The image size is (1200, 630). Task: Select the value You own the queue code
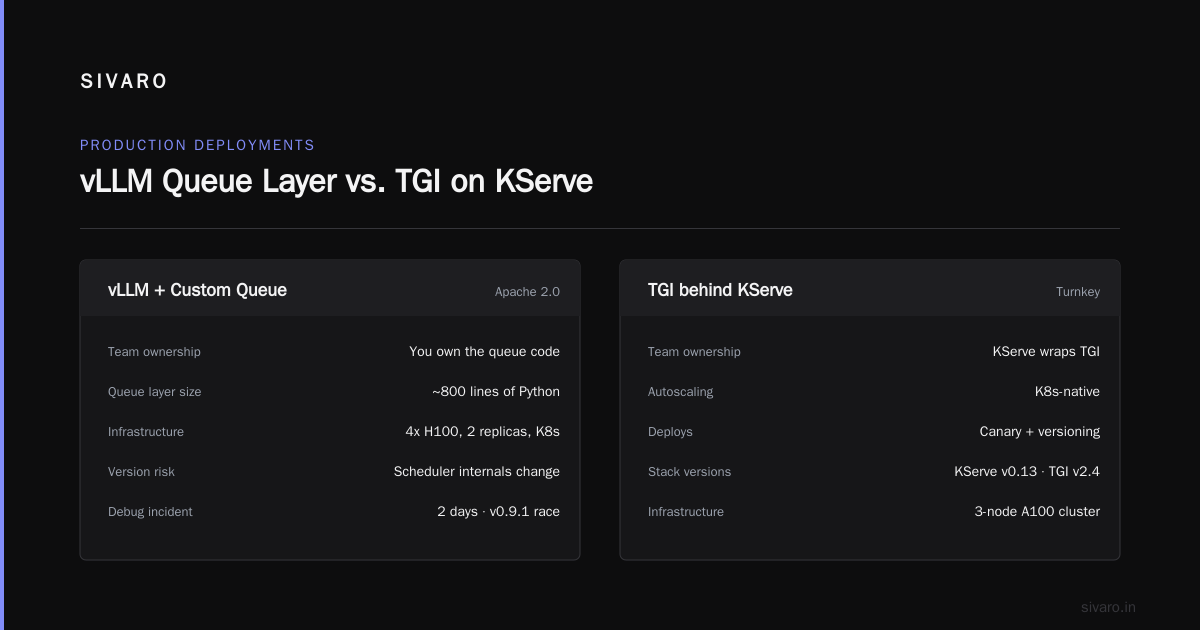click(x=484, y=352)
